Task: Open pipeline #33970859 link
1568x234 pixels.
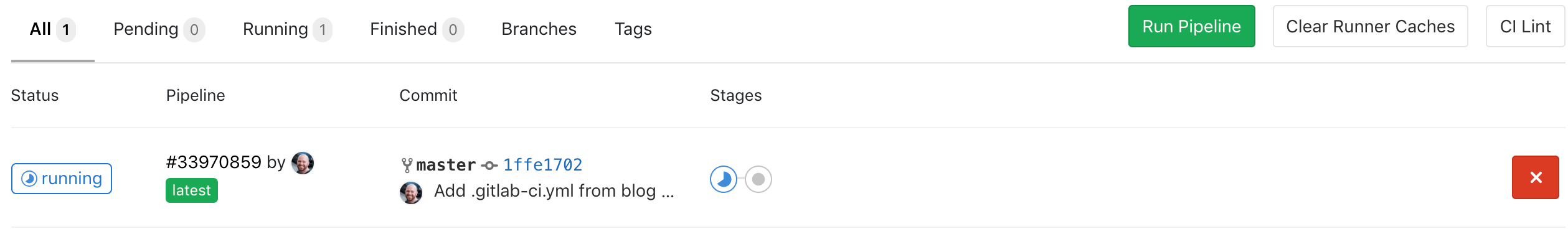Action: [x=214, y=162]
